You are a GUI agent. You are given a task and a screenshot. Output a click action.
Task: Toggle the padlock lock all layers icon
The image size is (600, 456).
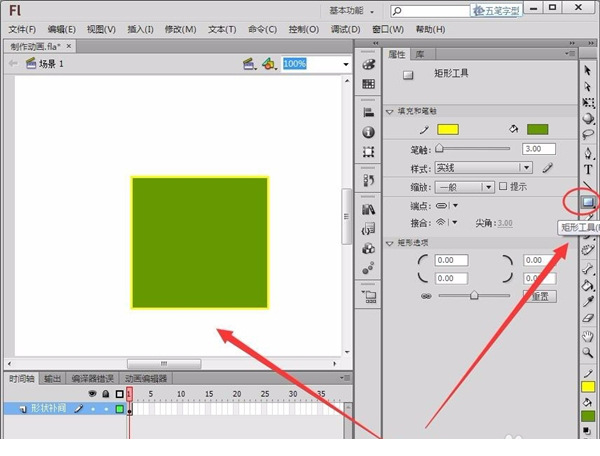click(106, 393)
